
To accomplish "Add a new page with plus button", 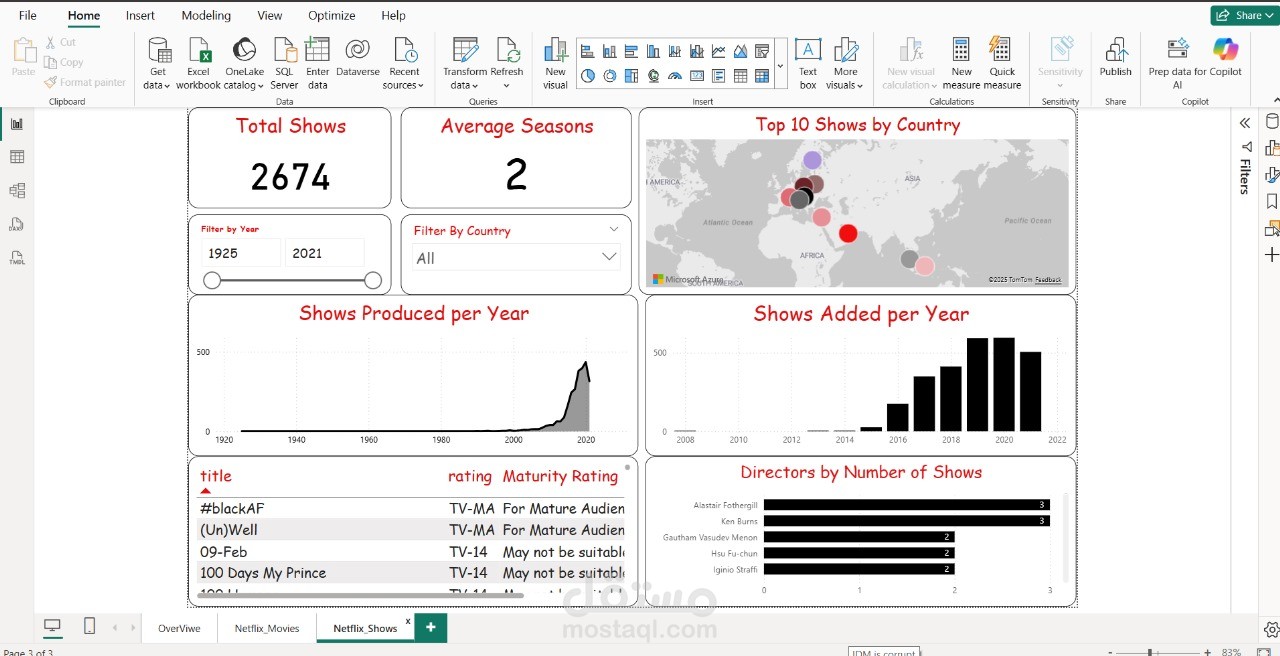I will pyautogui.click(x=431, y=627).
